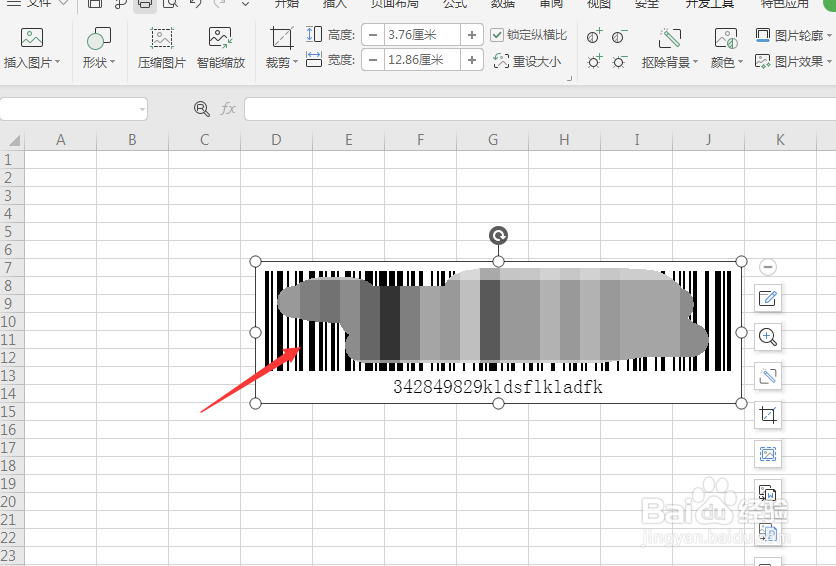Click the magnifier icon beside fx

pyautogui.click(x=202, y=109)
